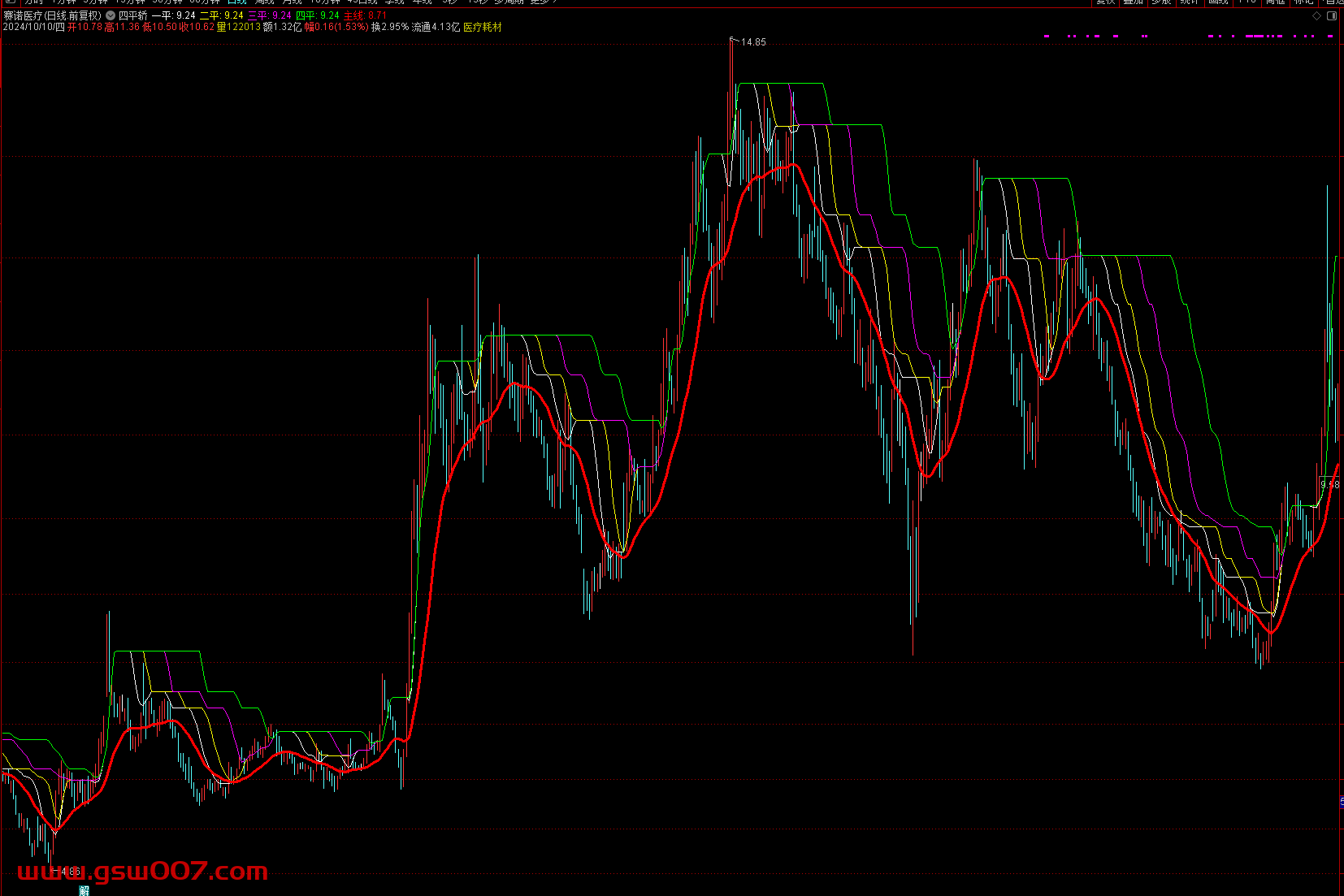Open the 医疗耗材 sector link
The image size is (1344, 896).
coord(483,28)
